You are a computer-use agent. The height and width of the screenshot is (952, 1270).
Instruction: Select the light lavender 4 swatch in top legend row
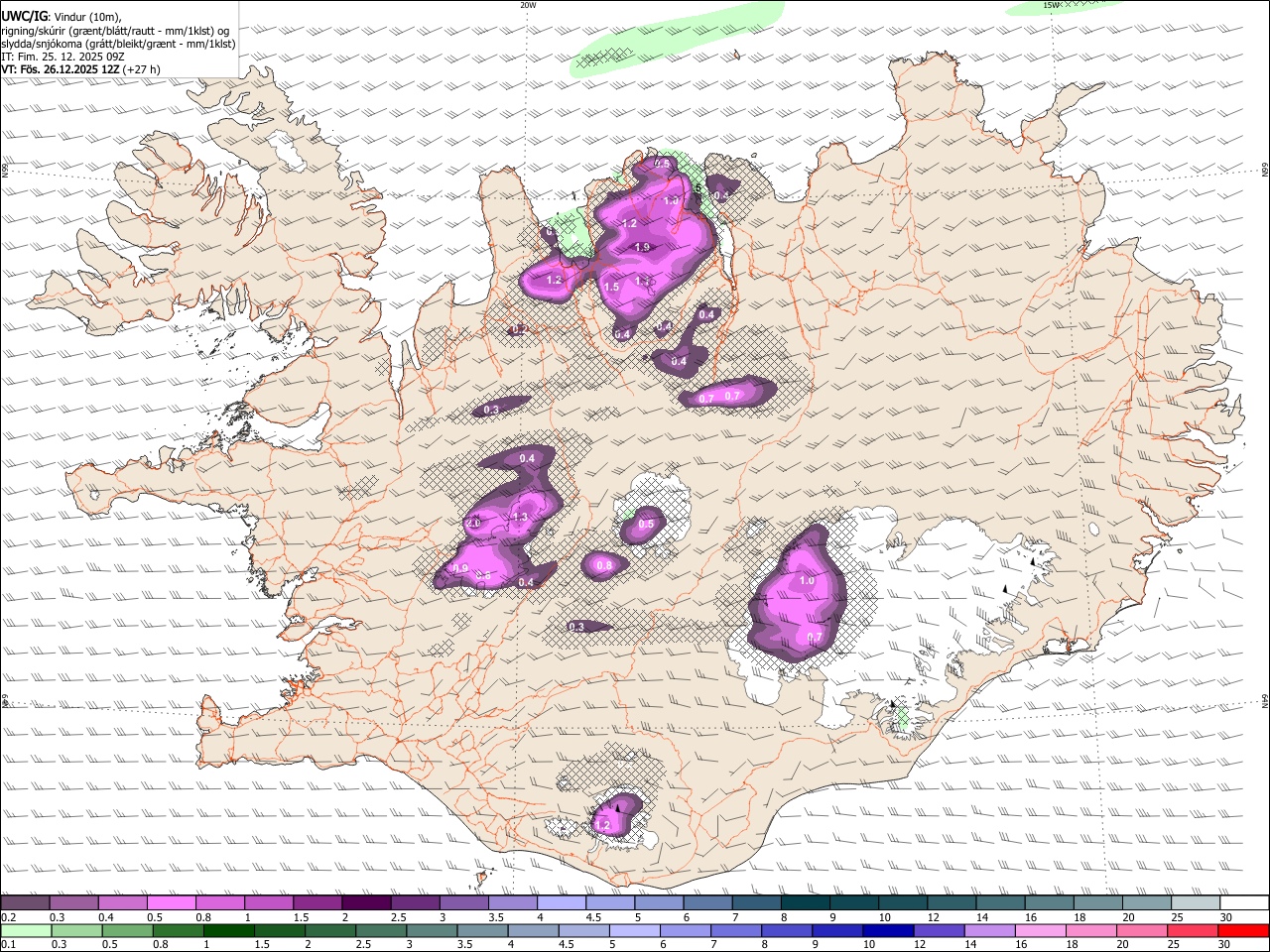click(x=561, y=902)
